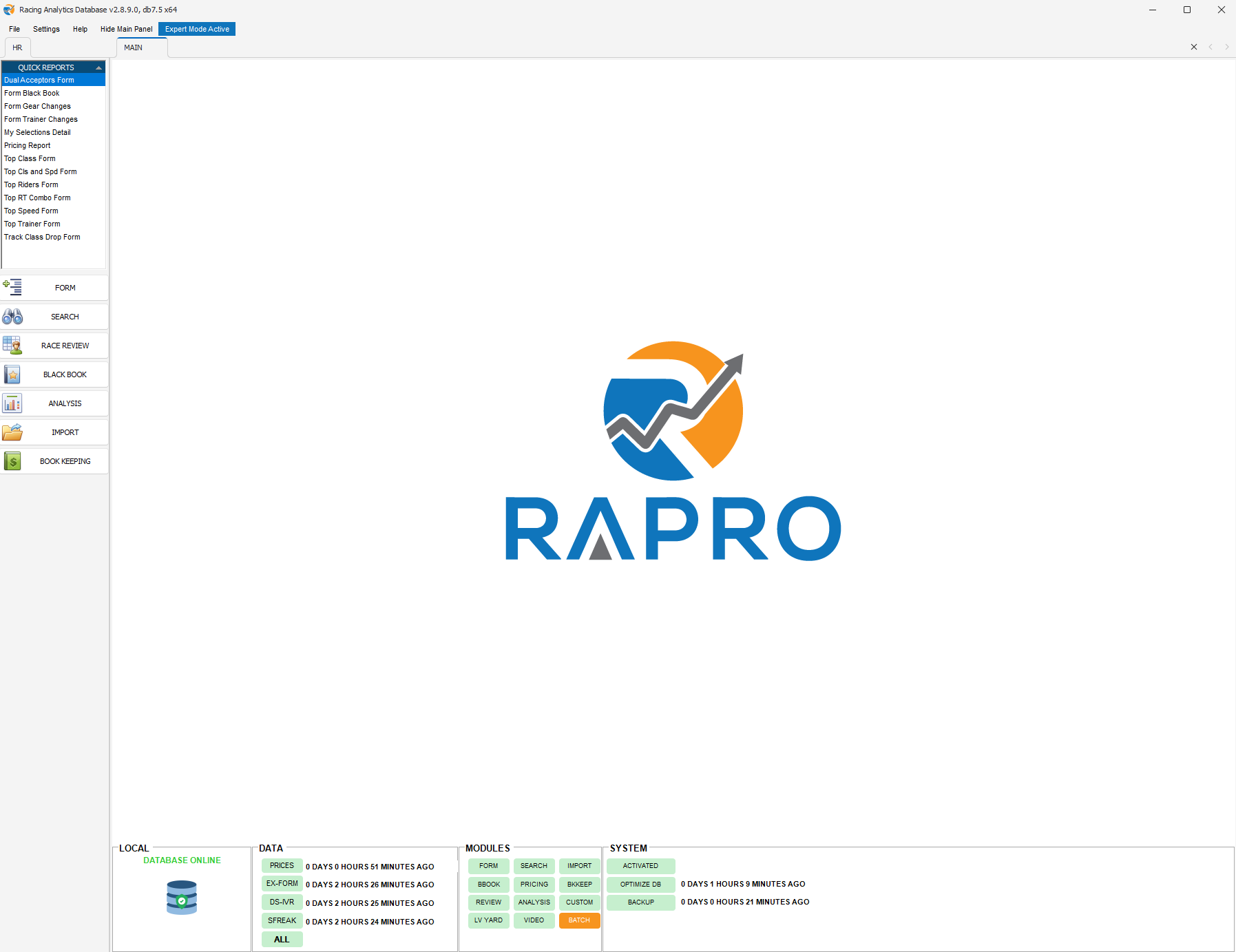The height and width of the screenshot is (952, 1236).
Task: Click the ANALYSIS chart icon
Action: tap(12, 403)
